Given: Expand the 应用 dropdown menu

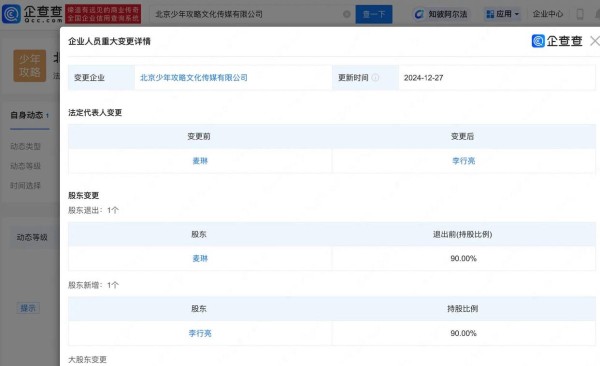Looking at the screenshot, I should [502, 14].
